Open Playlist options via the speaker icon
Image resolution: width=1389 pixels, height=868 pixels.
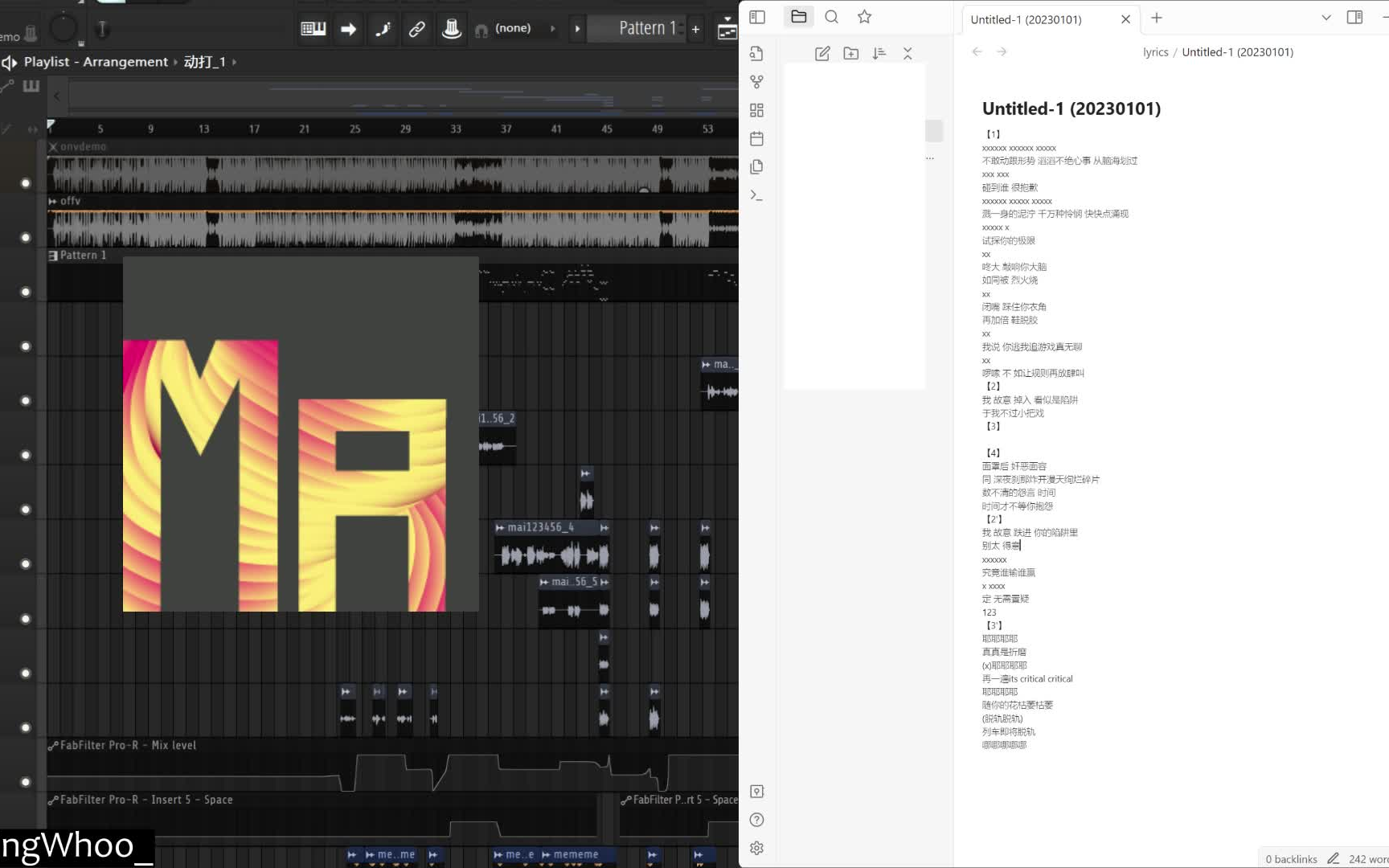click(x=9, y=62)
